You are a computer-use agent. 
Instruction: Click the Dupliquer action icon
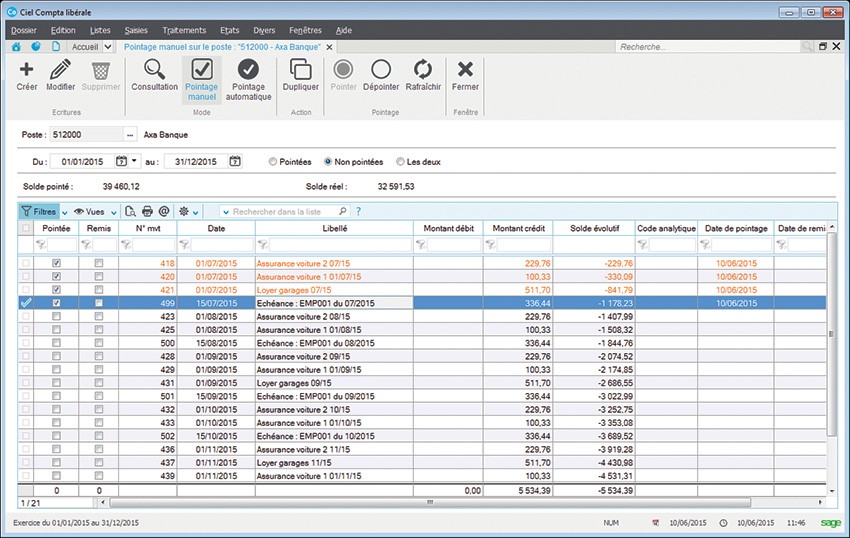(x=300, y=69)
